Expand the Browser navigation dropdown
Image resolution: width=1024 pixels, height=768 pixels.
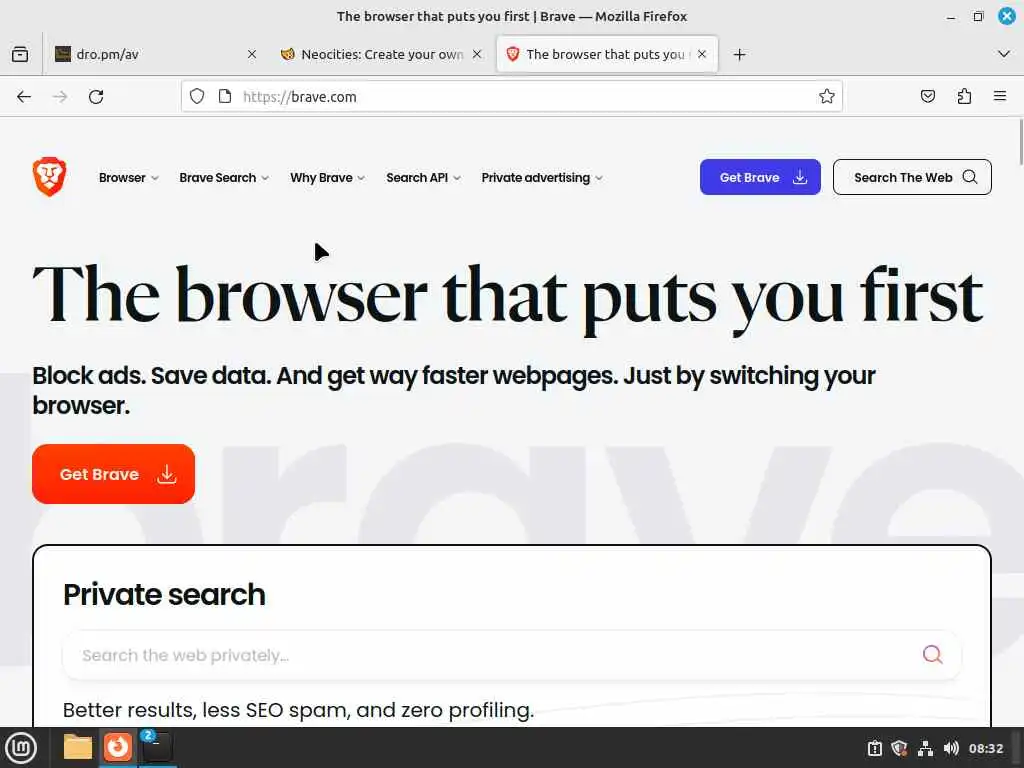(x=129, y=178)
